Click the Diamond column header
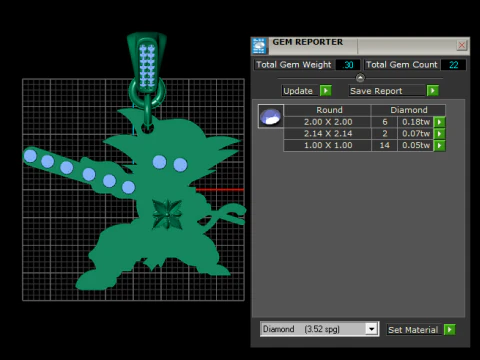Screen dimensions: 480x360 point(409,110)
